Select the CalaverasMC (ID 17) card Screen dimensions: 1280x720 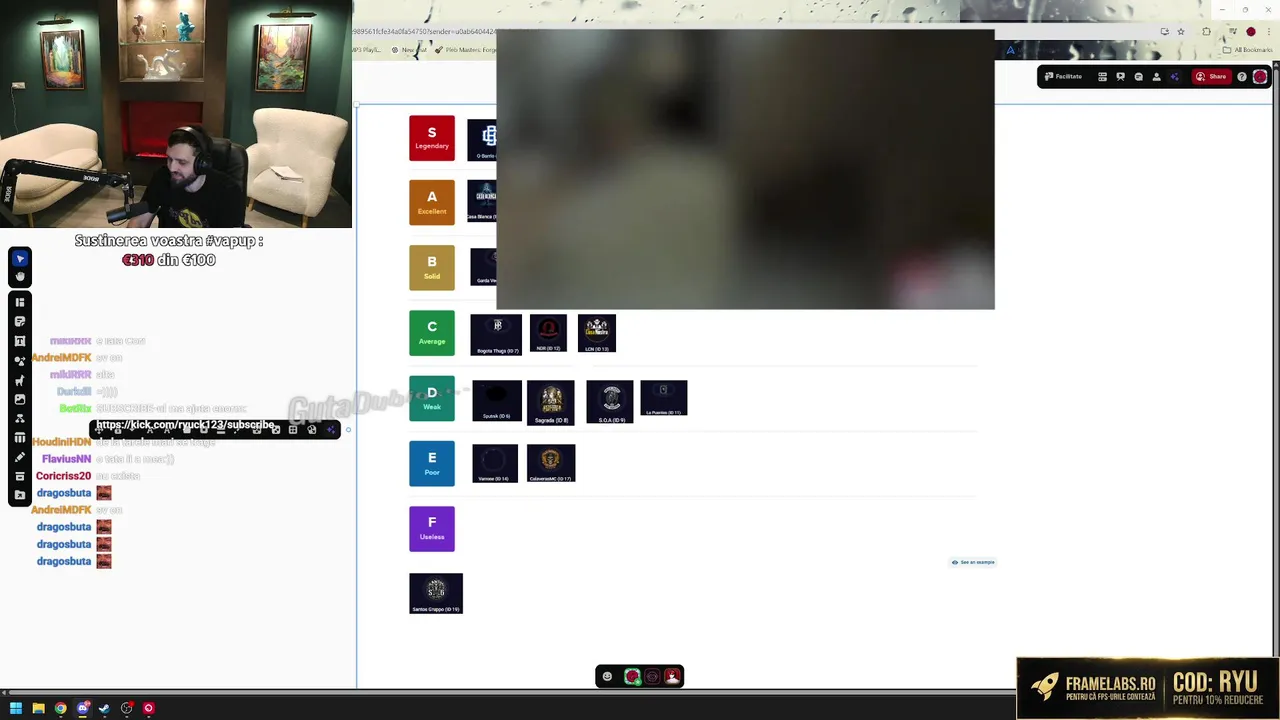pyautogui.click(x=551, y=463)
